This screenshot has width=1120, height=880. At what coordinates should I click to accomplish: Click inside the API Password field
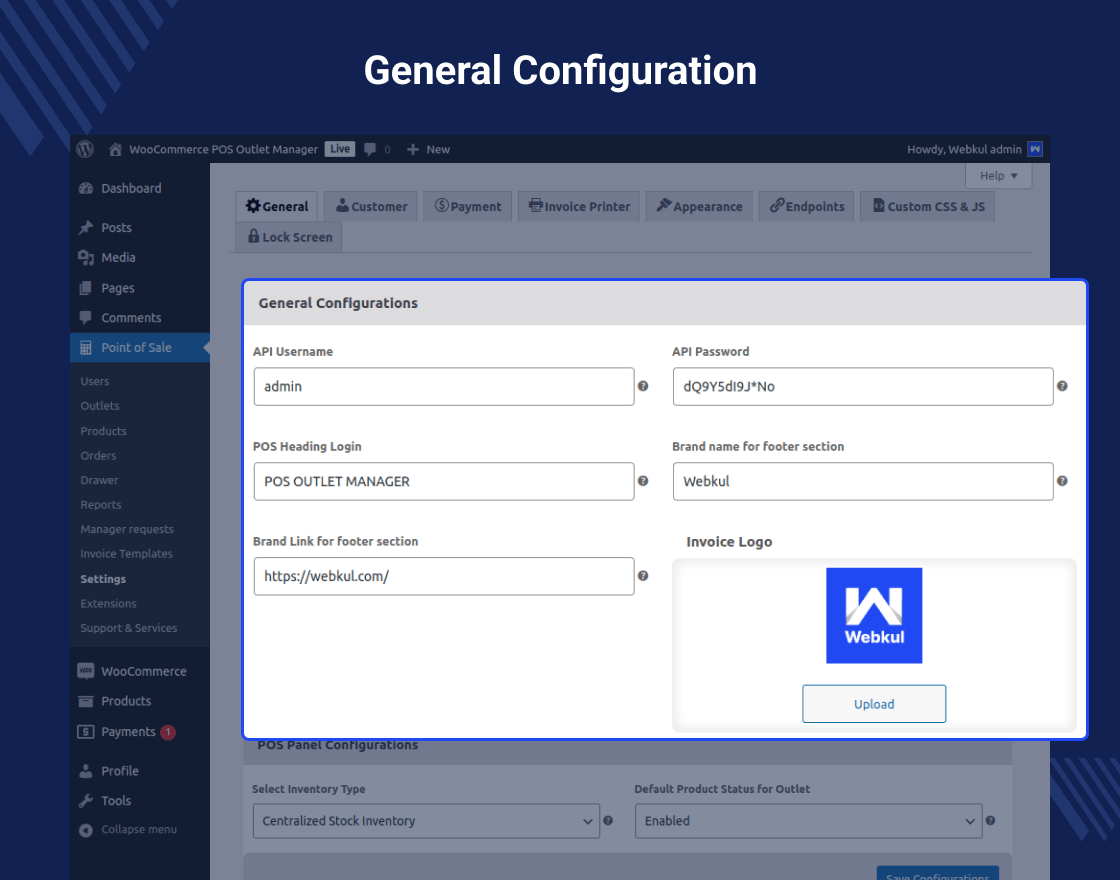point(862,385)
